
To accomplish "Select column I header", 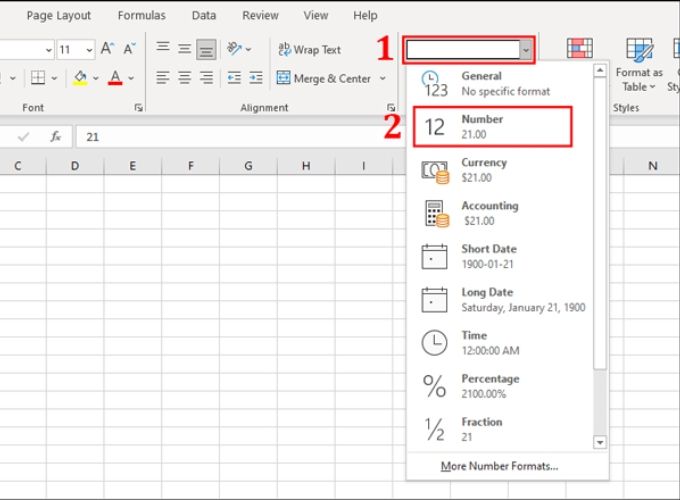I will tap(363, 166).
